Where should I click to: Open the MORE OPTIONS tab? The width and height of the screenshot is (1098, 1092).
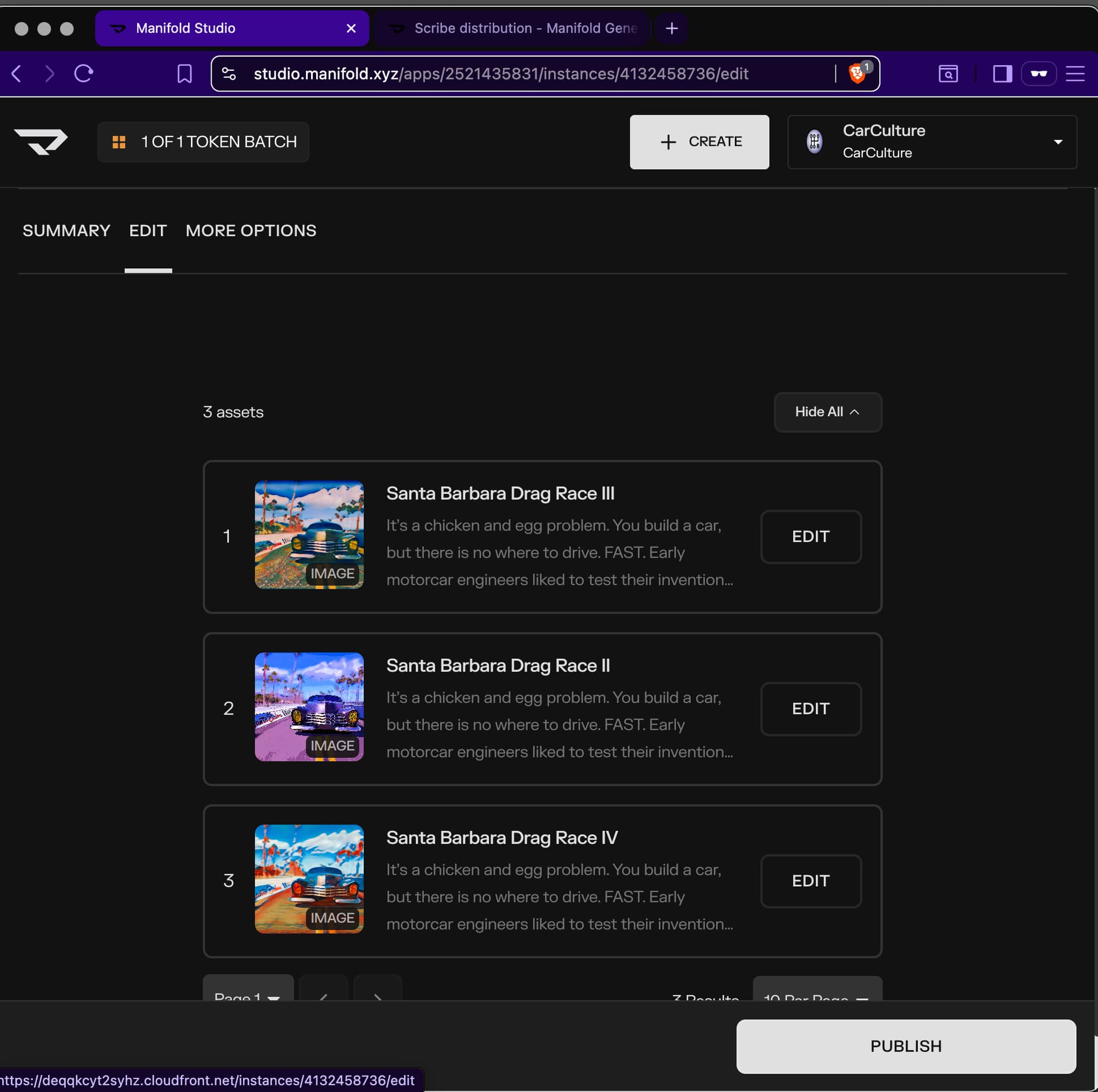click(x=250, y=230)
